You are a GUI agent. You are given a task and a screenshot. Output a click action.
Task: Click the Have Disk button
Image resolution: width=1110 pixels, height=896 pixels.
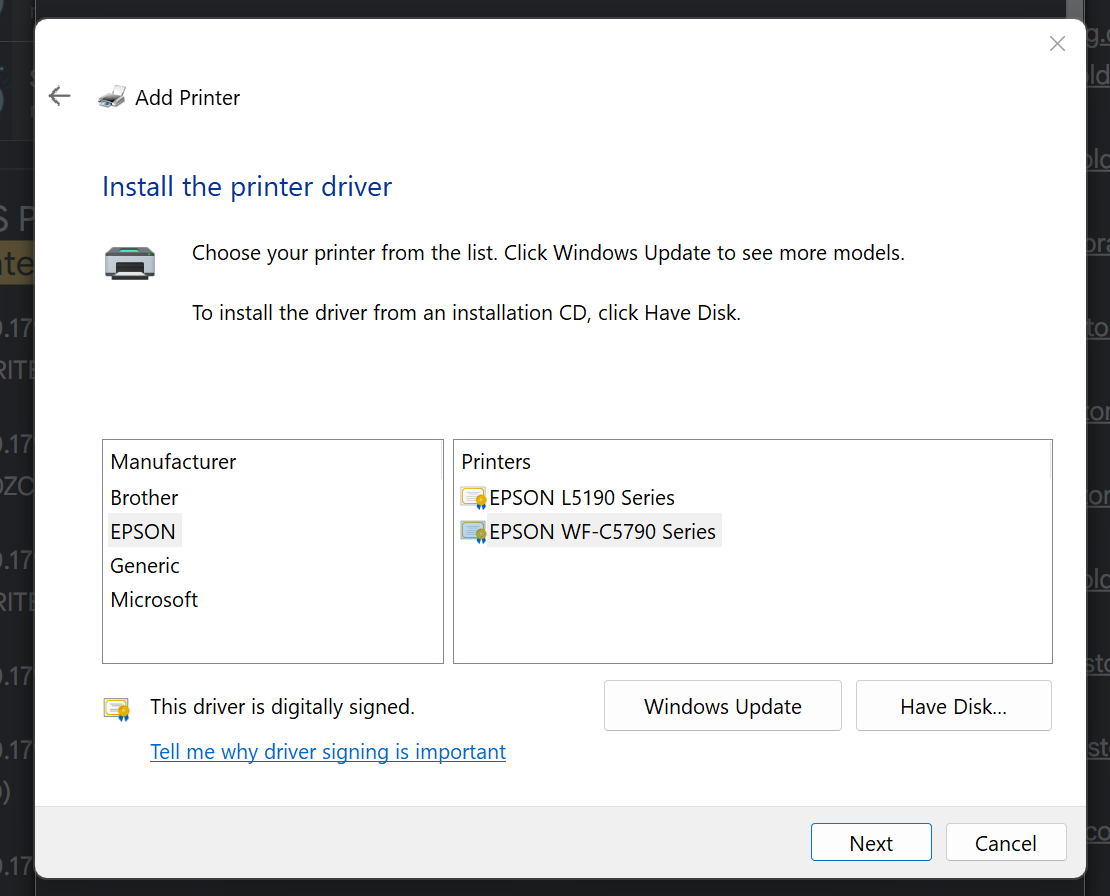tap(954, 706)
